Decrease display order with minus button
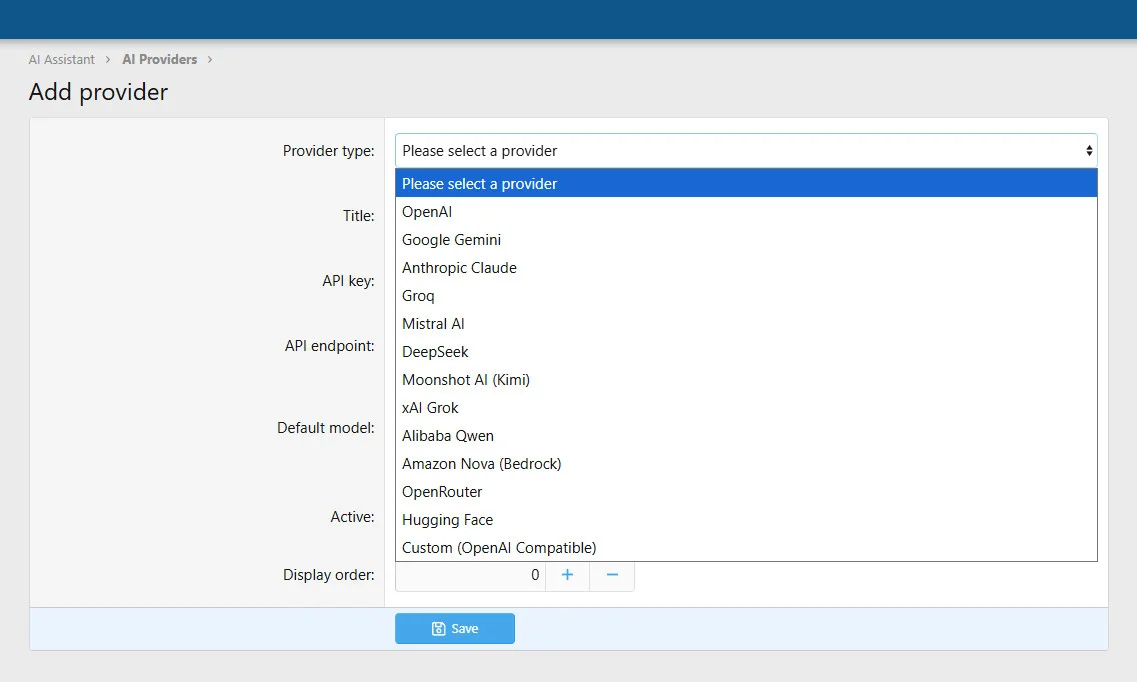This screenshot has height=682, width=1137. 612,575
